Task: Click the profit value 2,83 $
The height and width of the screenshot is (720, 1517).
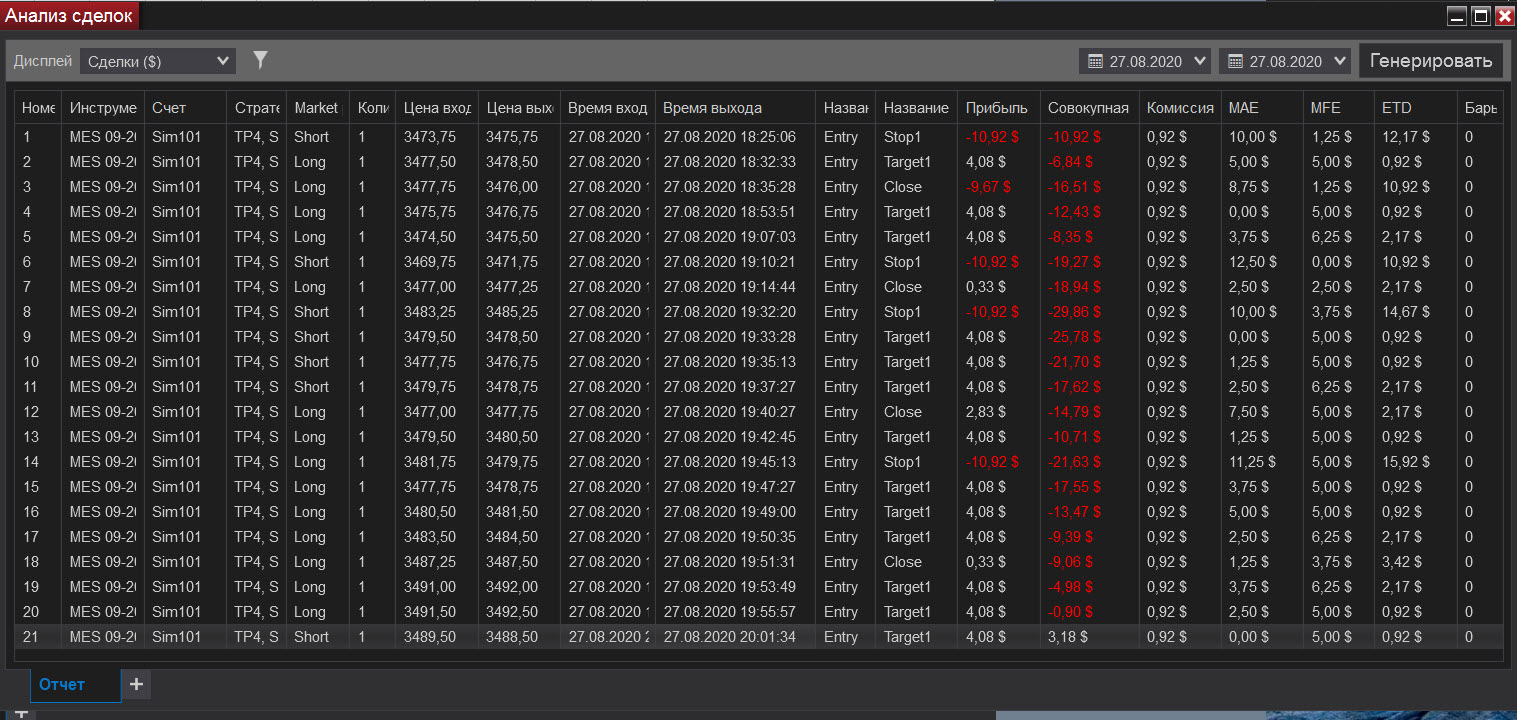Action: tap(986, 412)
